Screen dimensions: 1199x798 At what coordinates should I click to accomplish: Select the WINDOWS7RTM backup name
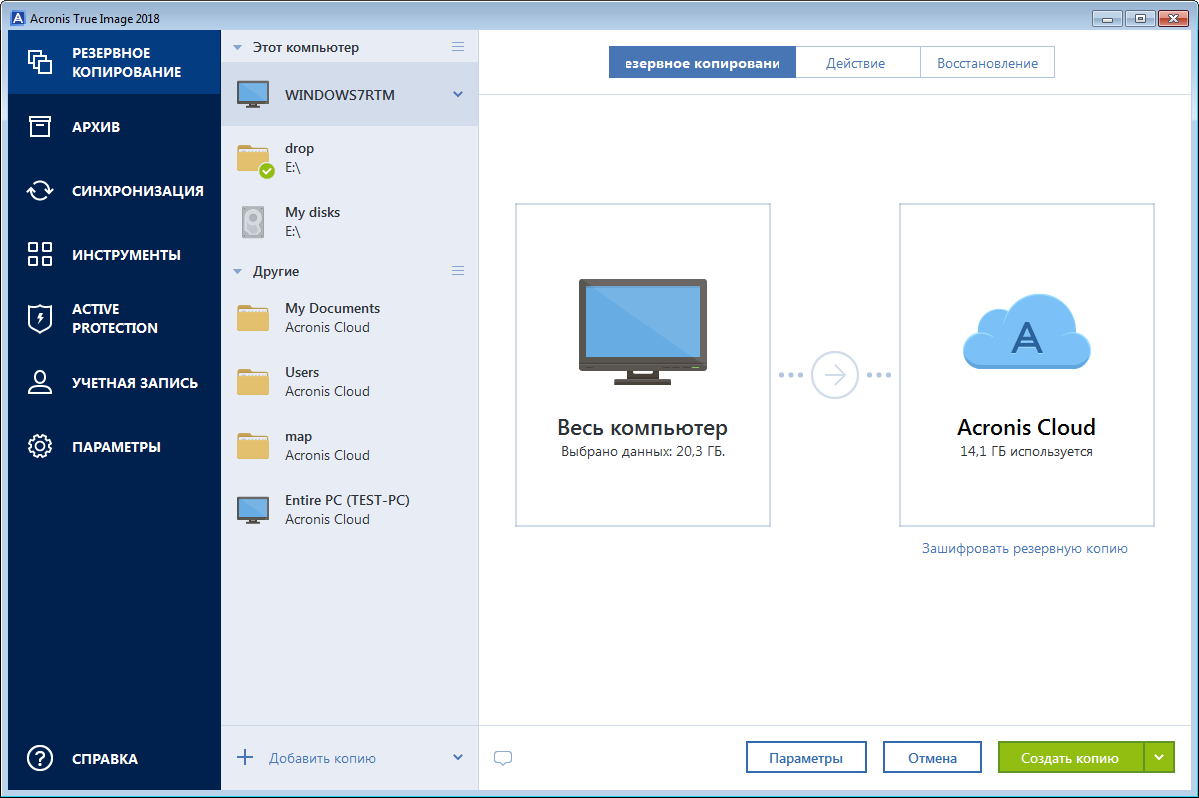340,95
